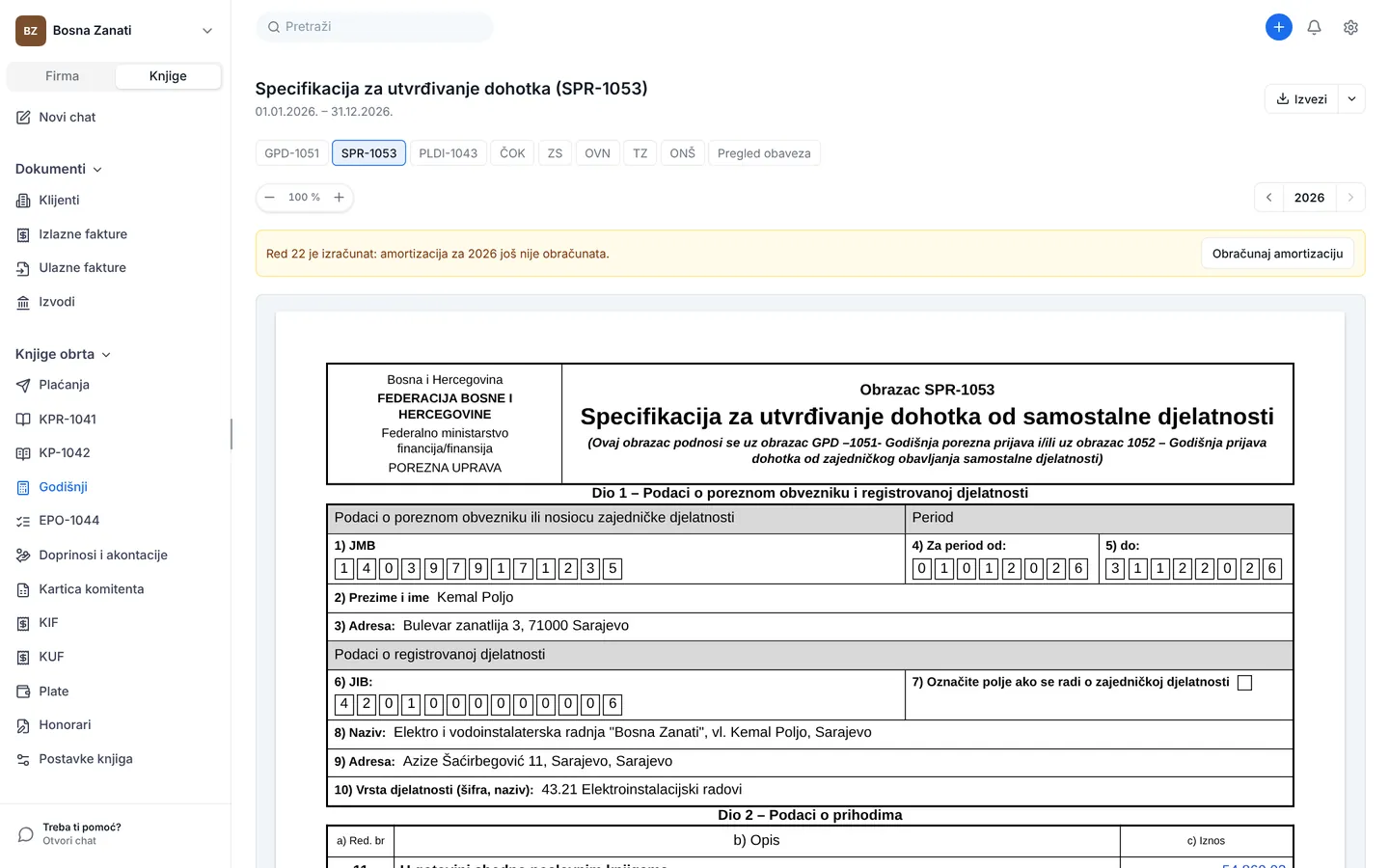The image size is (1389, 868).
Task: Open settings gear icon
Action: coord(1350,27)
